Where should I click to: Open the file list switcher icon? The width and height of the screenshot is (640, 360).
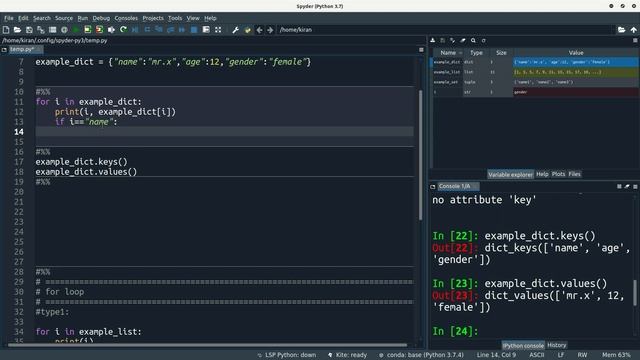53,30
